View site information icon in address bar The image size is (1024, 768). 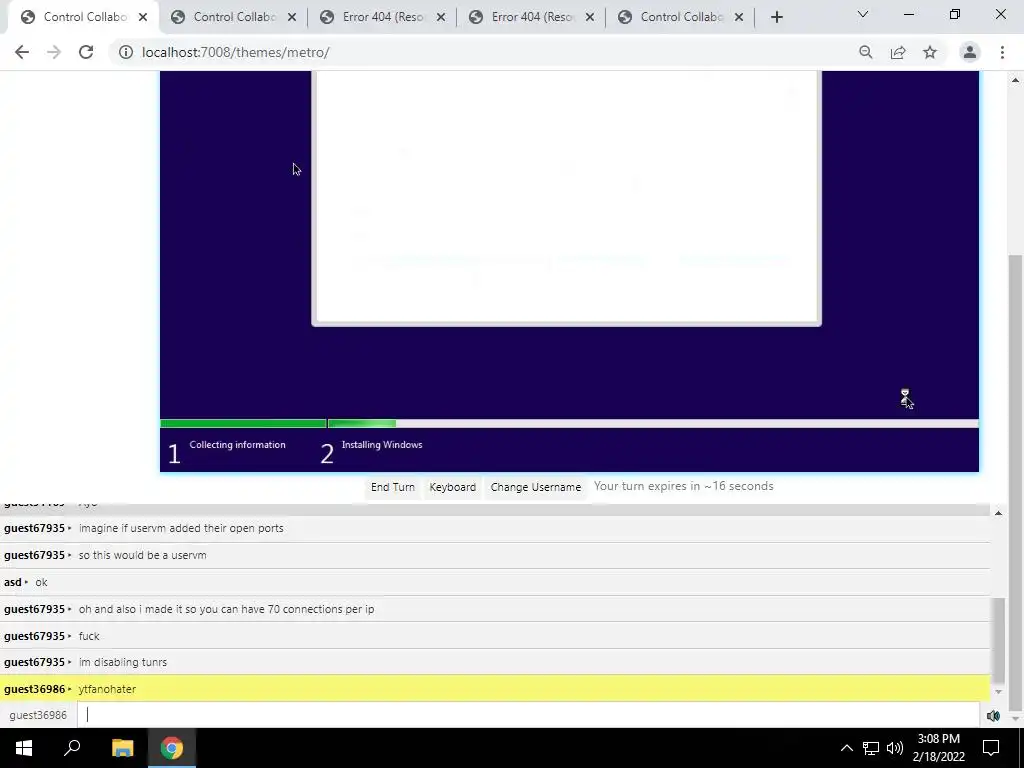[125, 52]
